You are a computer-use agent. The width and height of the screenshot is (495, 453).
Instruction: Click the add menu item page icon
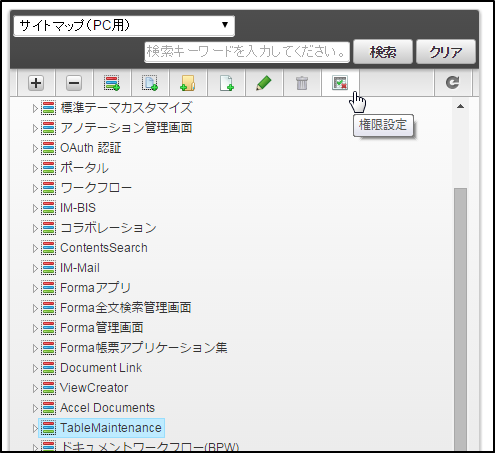tap(150, 83)
